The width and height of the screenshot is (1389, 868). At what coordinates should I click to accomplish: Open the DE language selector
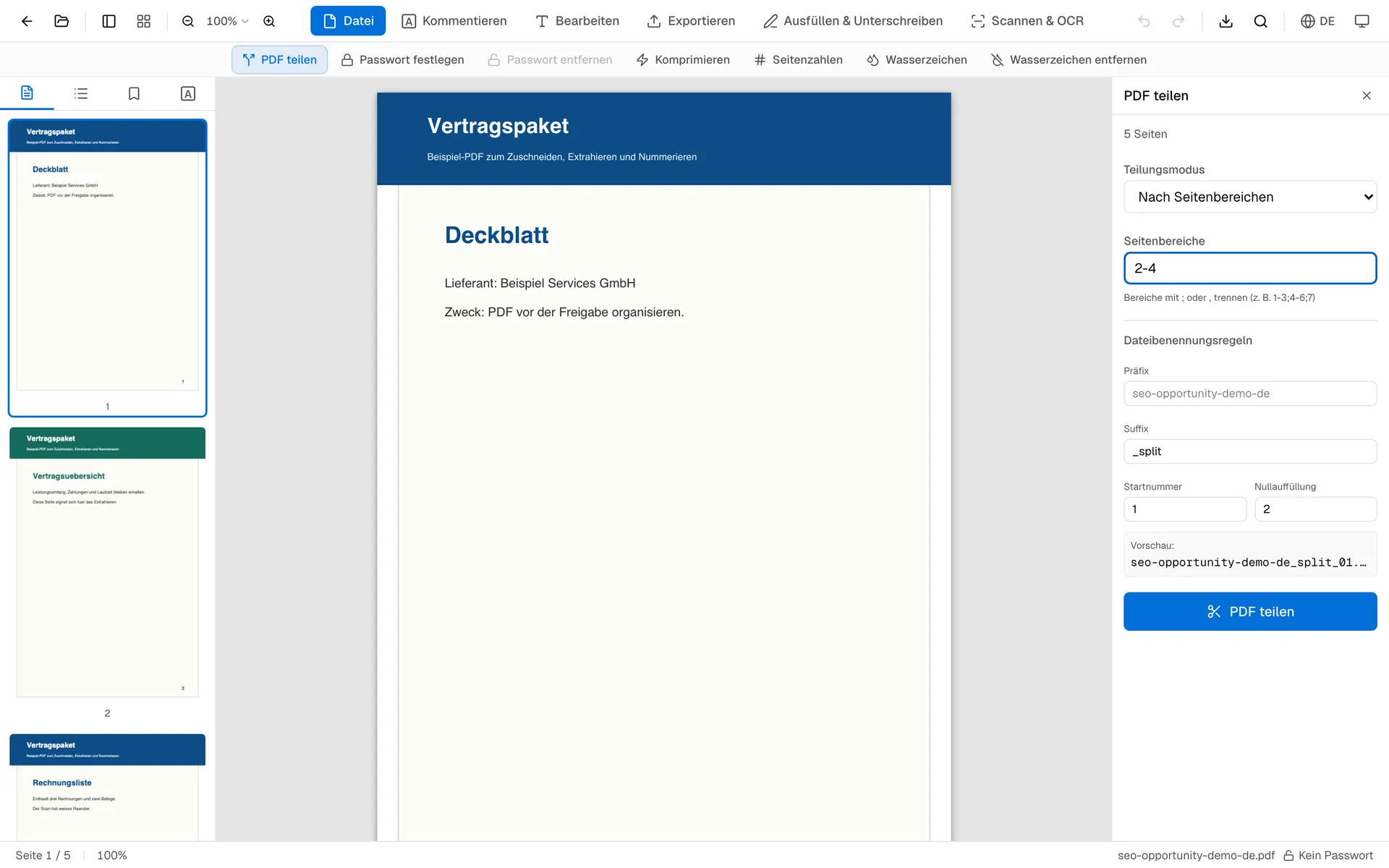click(x=1317, y=21)
